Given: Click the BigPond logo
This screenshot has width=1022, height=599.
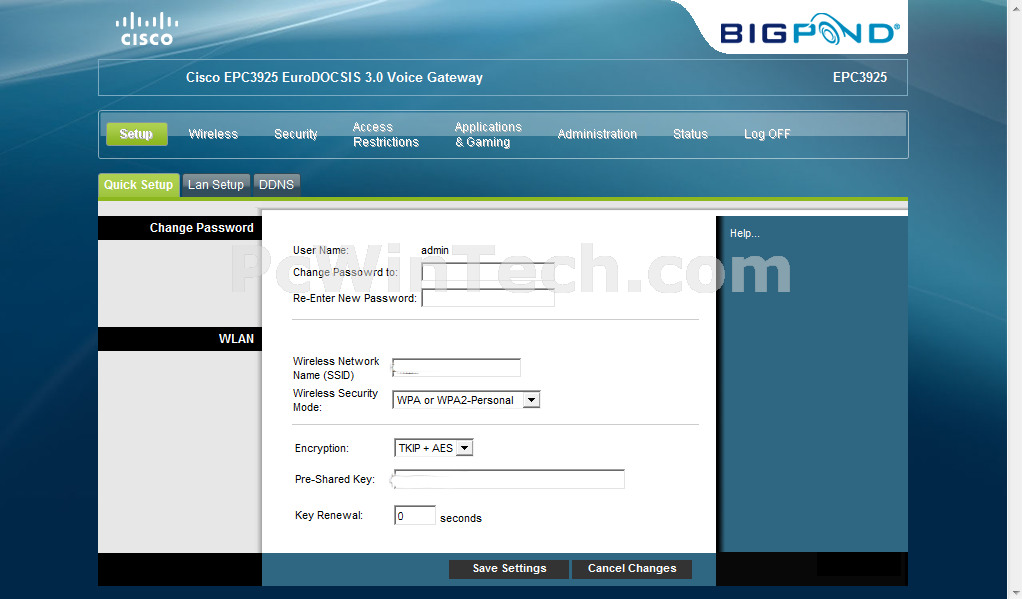Looking at the screenshot, I should pyautogui.click(x=810, y=31).
